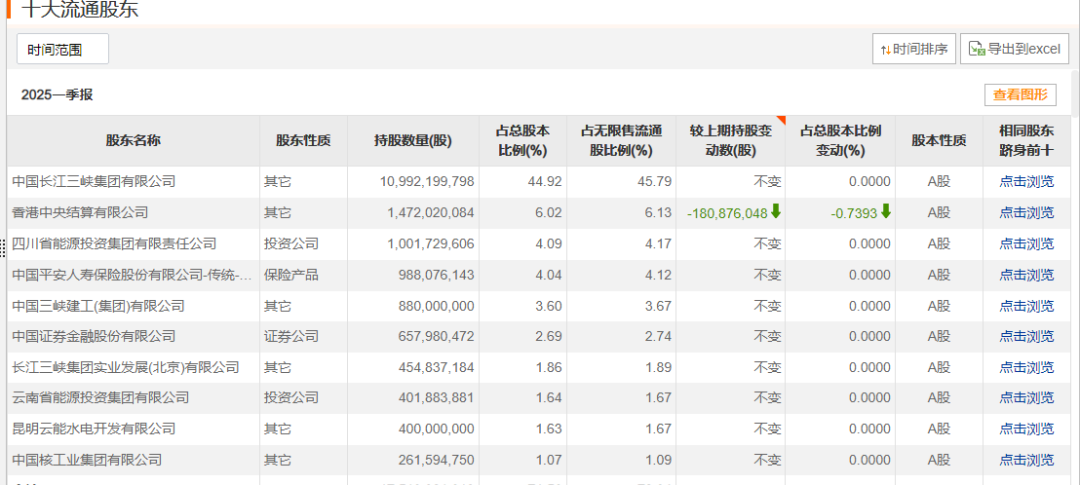This screenshot has height=485, width=1080.
Task: Select shareholder 中国三峡建工(集团)有限公司
Action: pos(98,306)
